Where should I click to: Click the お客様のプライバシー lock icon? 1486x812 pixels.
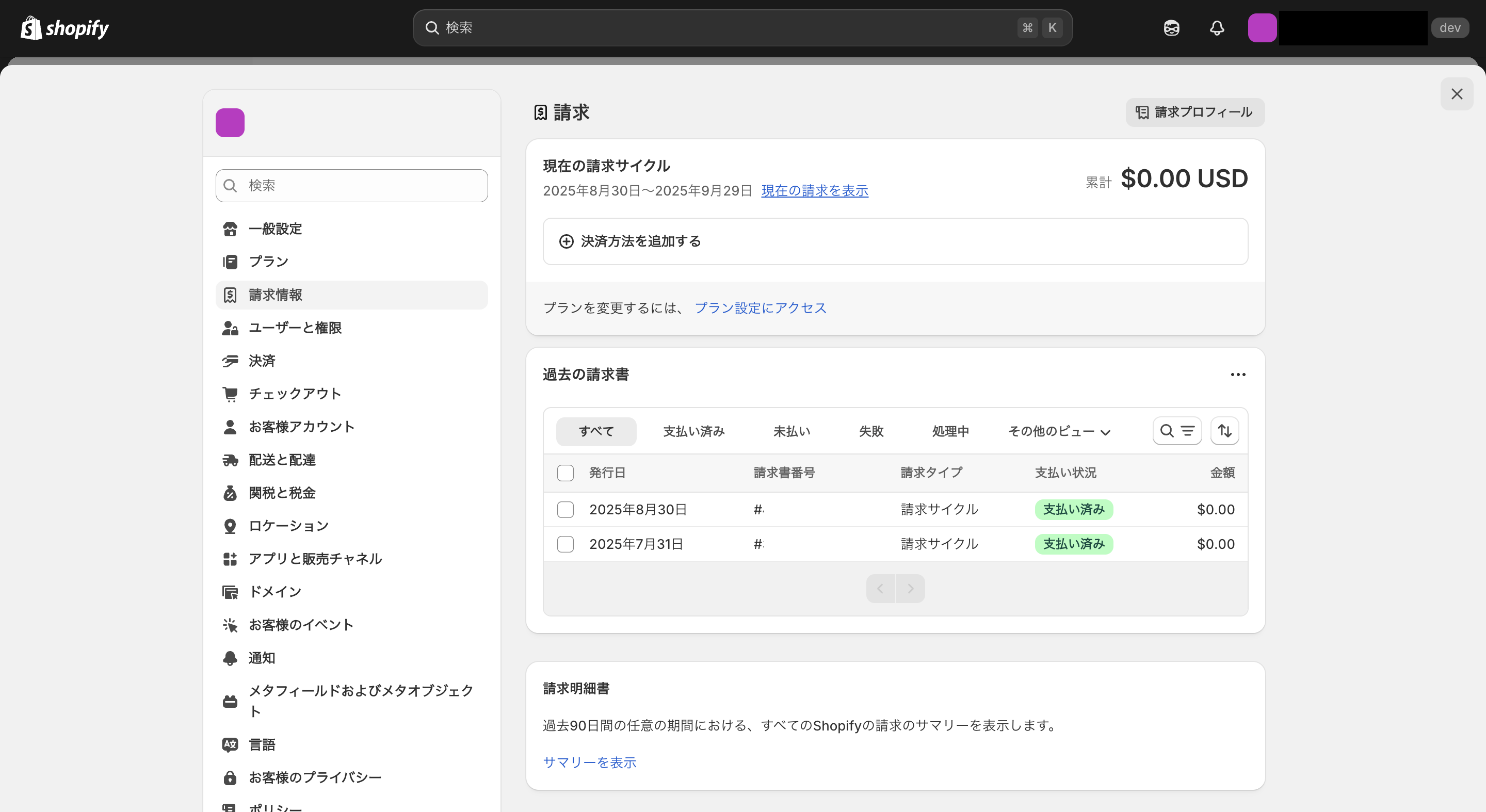[x=230, y=777]
